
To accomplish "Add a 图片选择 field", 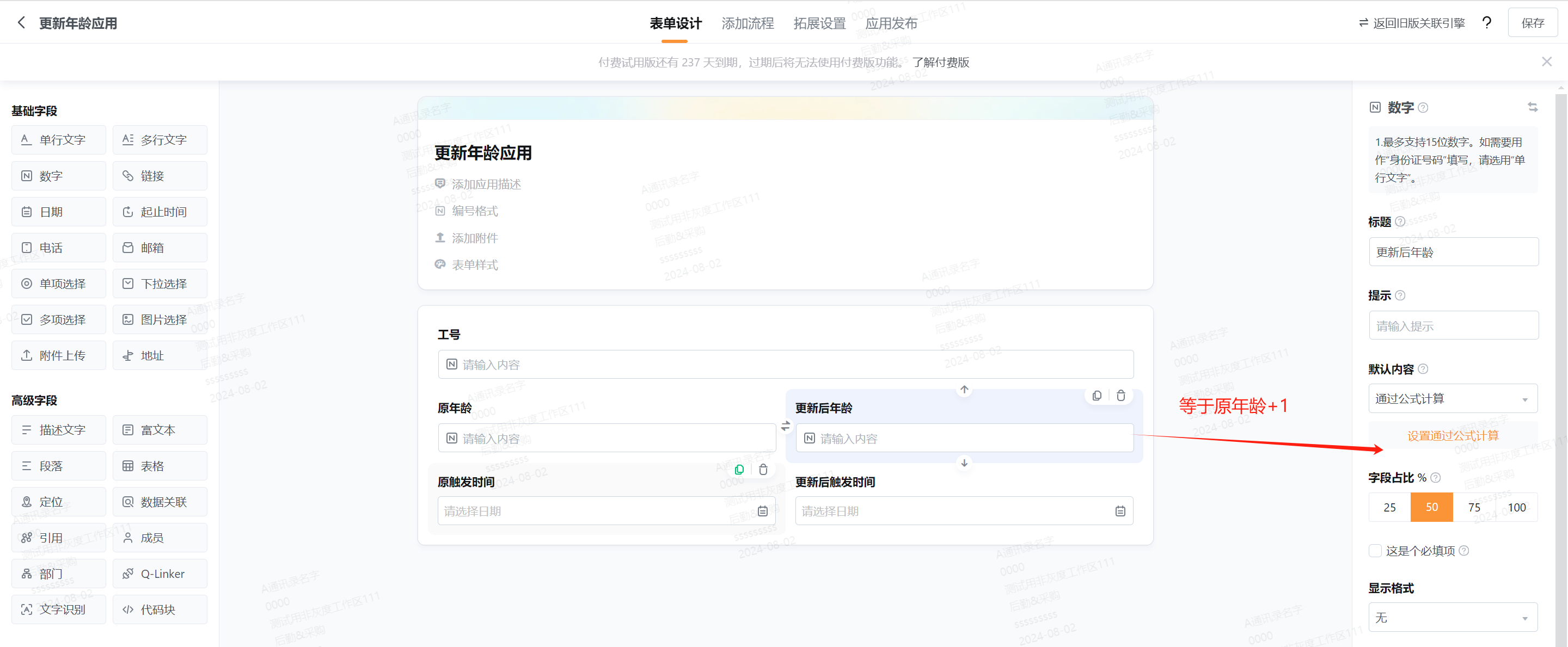I will (x=160, y=319).
